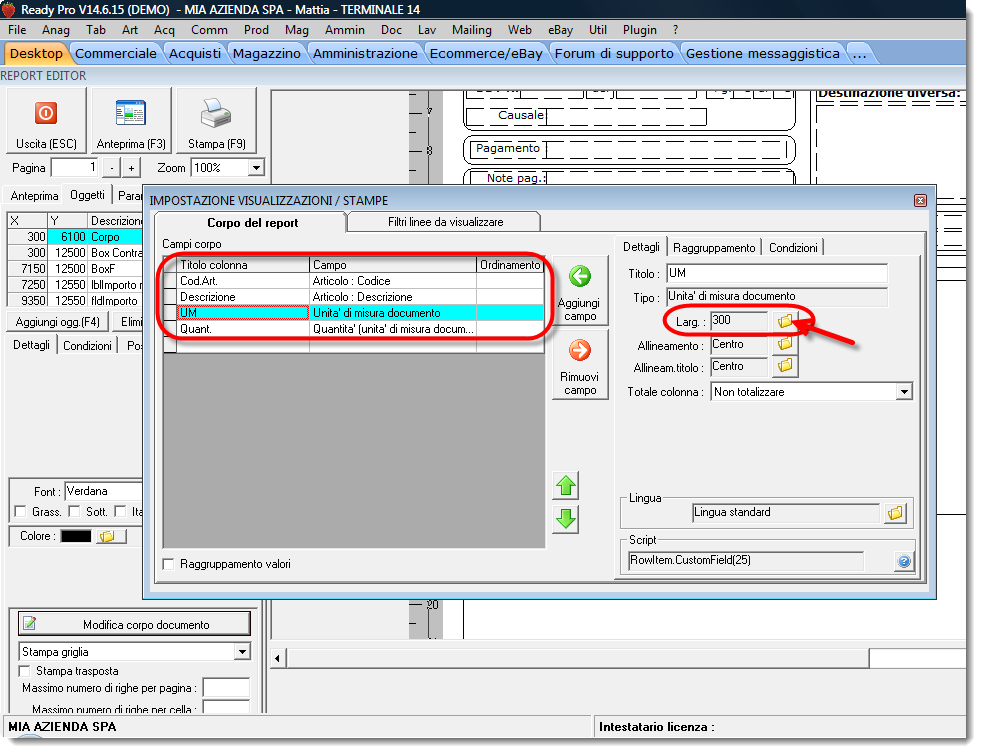Click the Uscita (ESC) exit icon
The width and height of the screenshot is (981, 753).
pyautogui.click(x=46, y=114)
